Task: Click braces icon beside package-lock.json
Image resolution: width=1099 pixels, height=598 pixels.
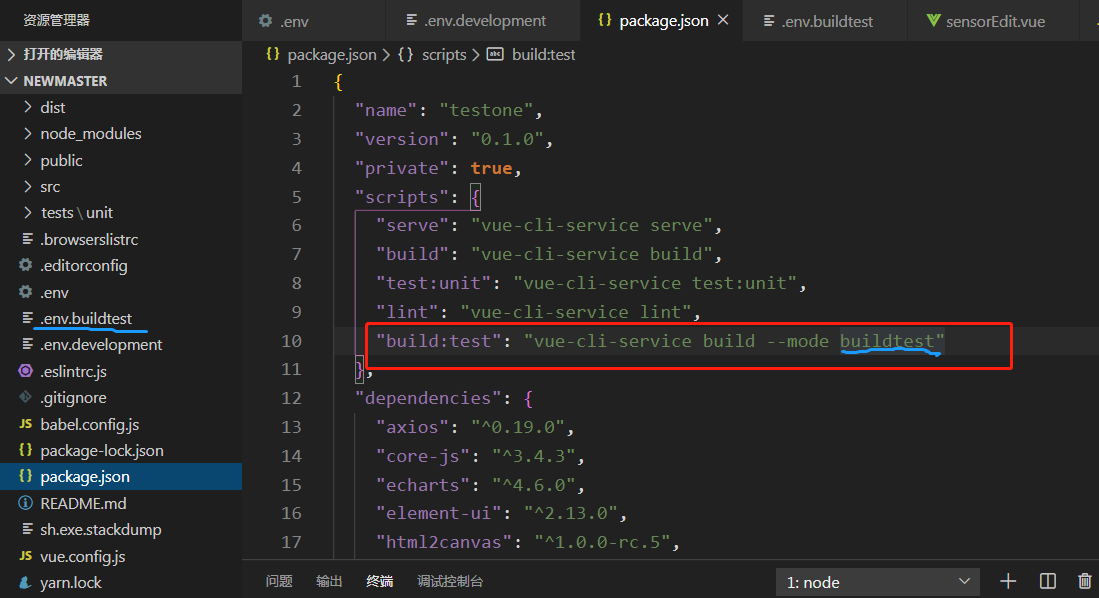Action: coord(26,450)
